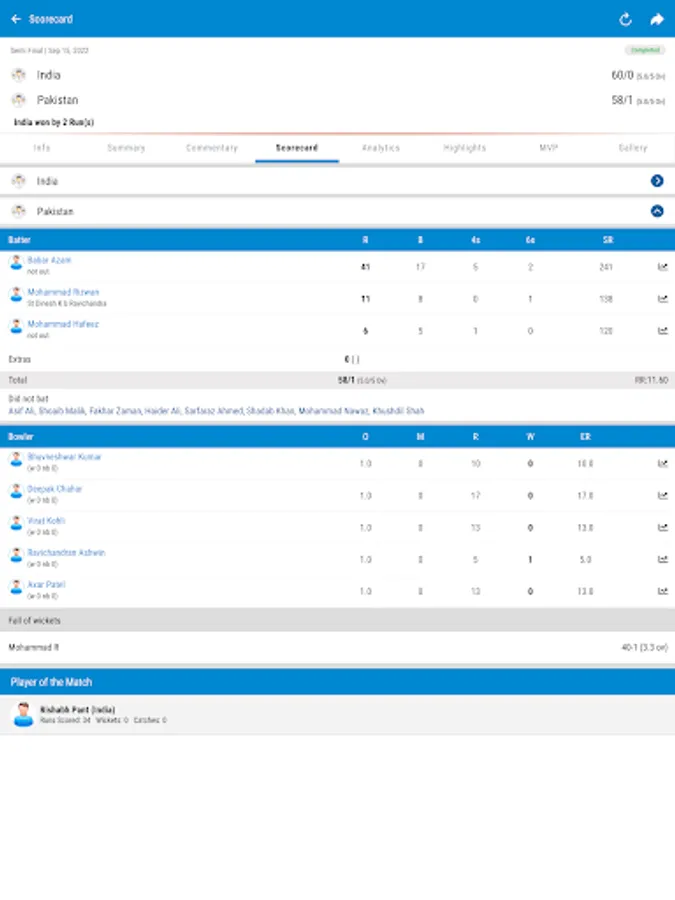
Task: Open Mohammad Hafeez's profile link
Action: pyautogui.click(x=63, y=324)
